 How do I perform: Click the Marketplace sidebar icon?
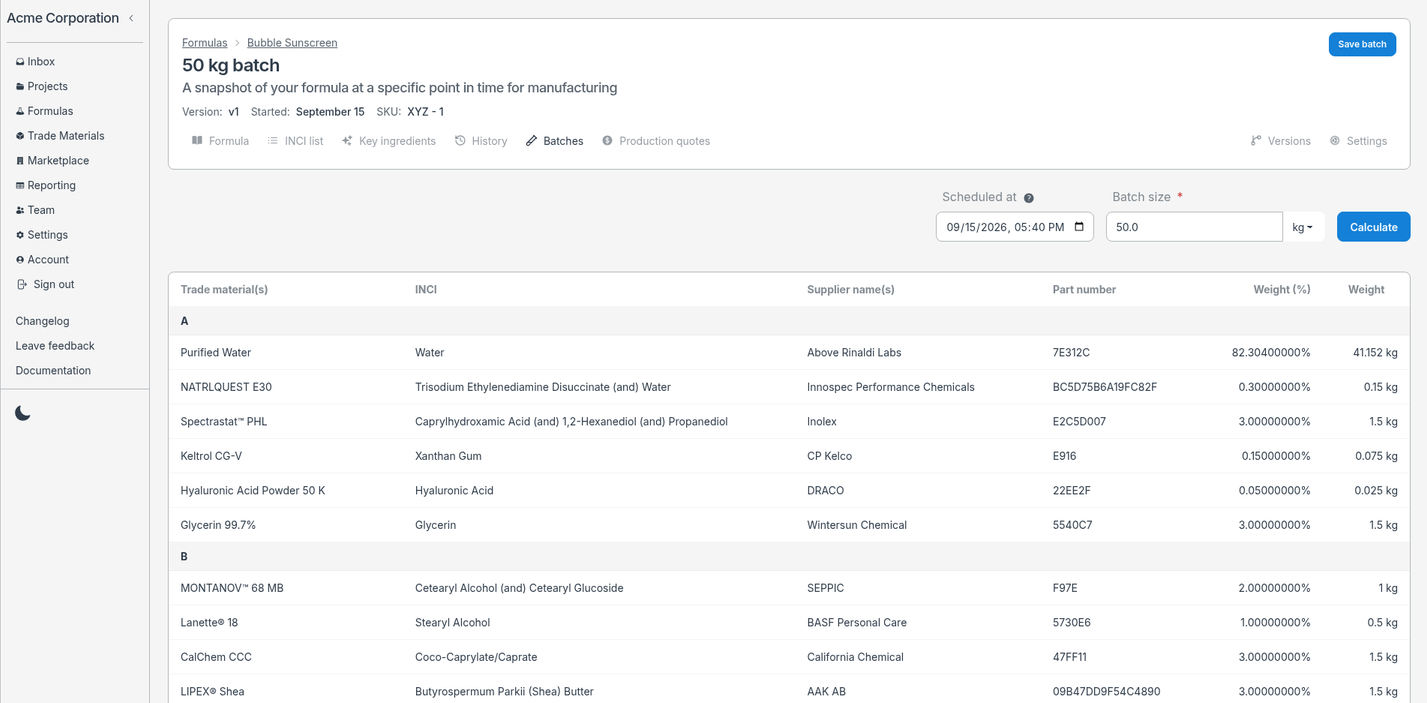tap(20, 161)
